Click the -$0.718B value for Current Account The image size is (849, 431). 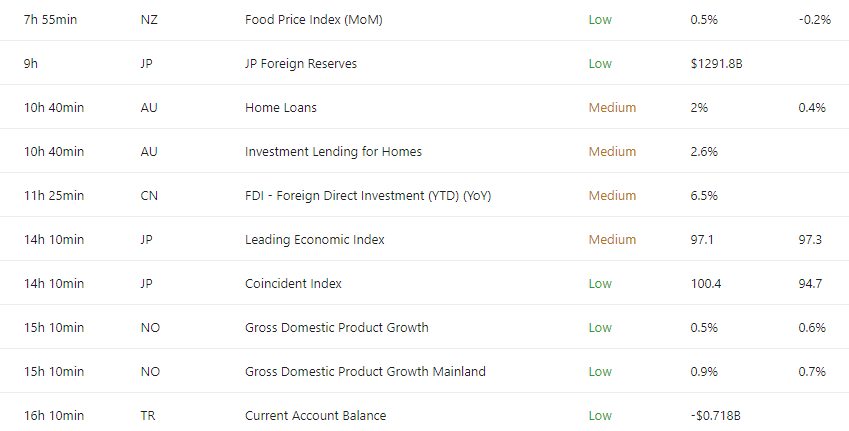717,416
